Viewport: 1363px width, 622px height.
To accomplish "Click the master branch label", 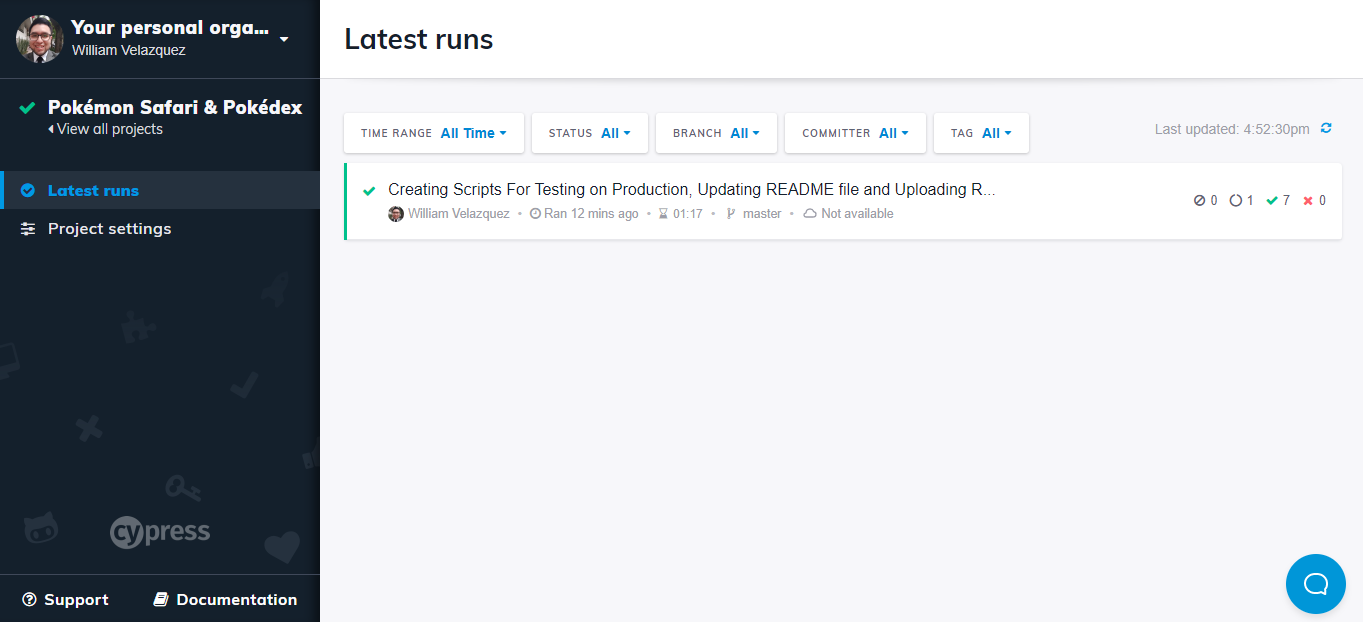I will (762, 214).
